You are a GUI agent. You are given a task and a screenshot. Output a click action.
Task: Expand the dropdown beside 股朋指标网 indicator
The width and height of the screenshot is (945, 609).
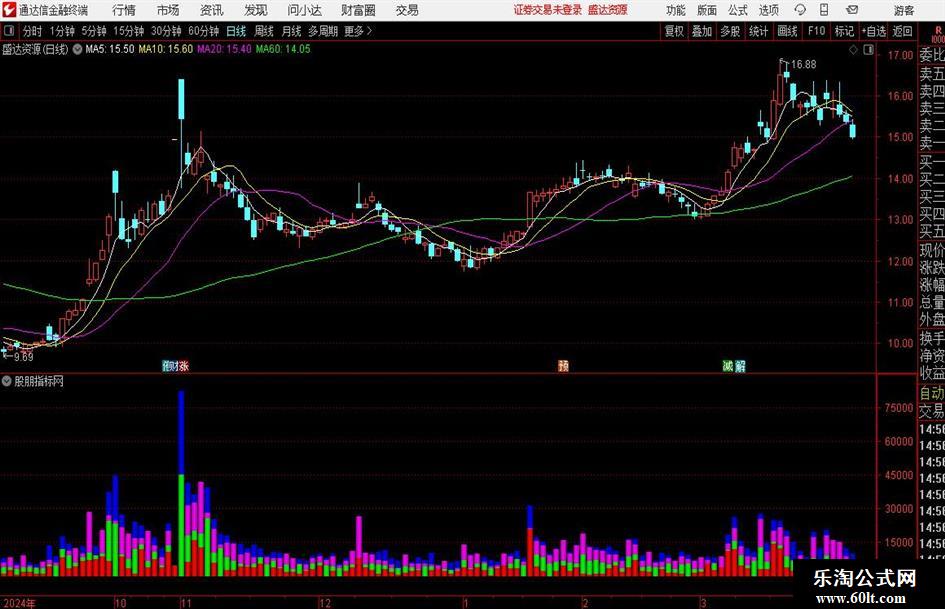coord(7,381)
